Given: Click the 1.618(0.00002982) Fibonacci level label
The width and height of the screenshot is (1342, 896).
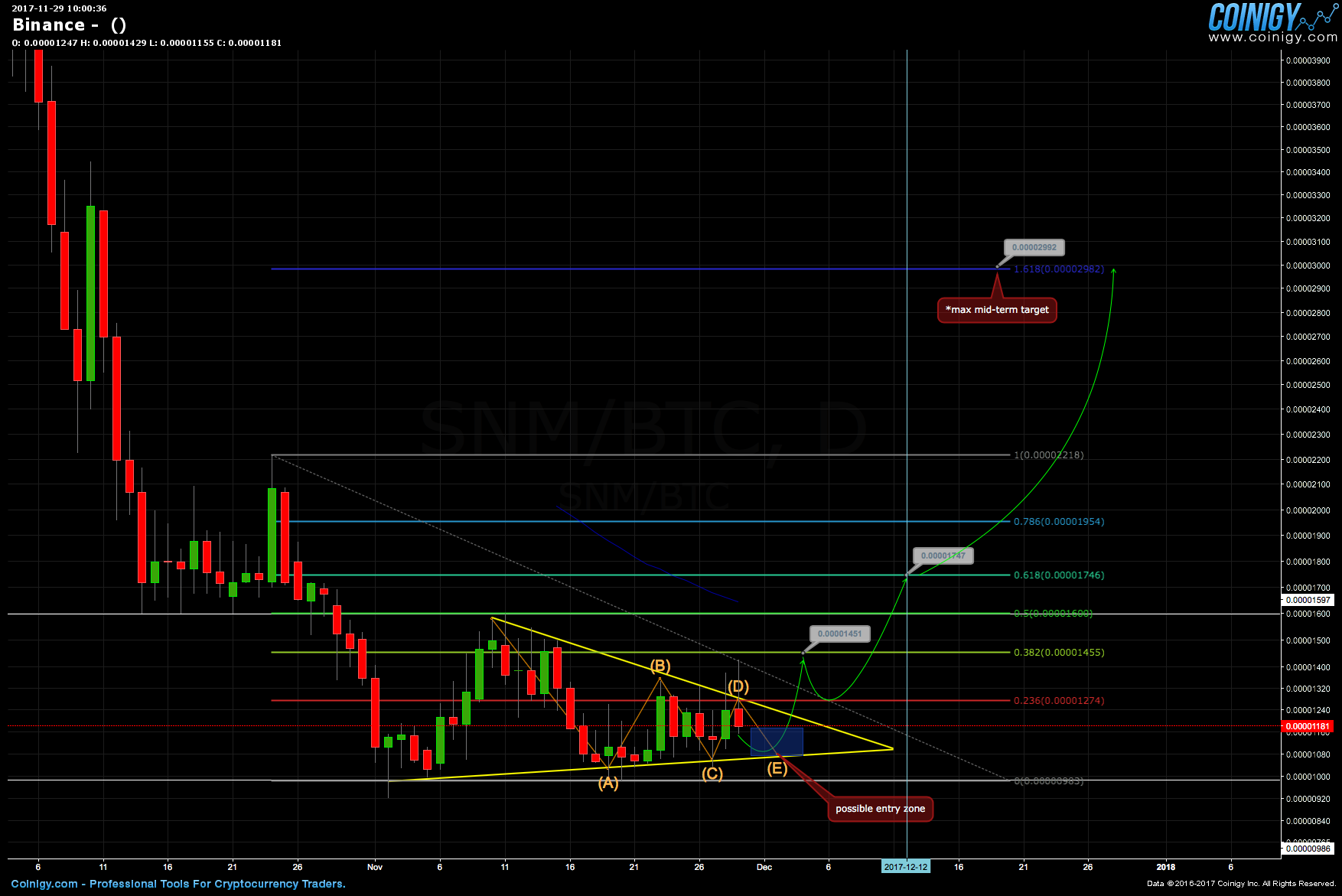Looking at the screenshot, I should 1059,269.
